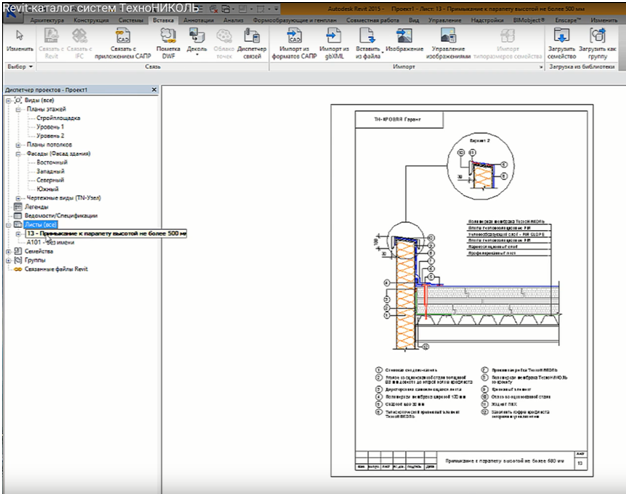The width and height of the screenshot is (628, 496).
Task: Expand the Планы потолков node
Action: 18,145
